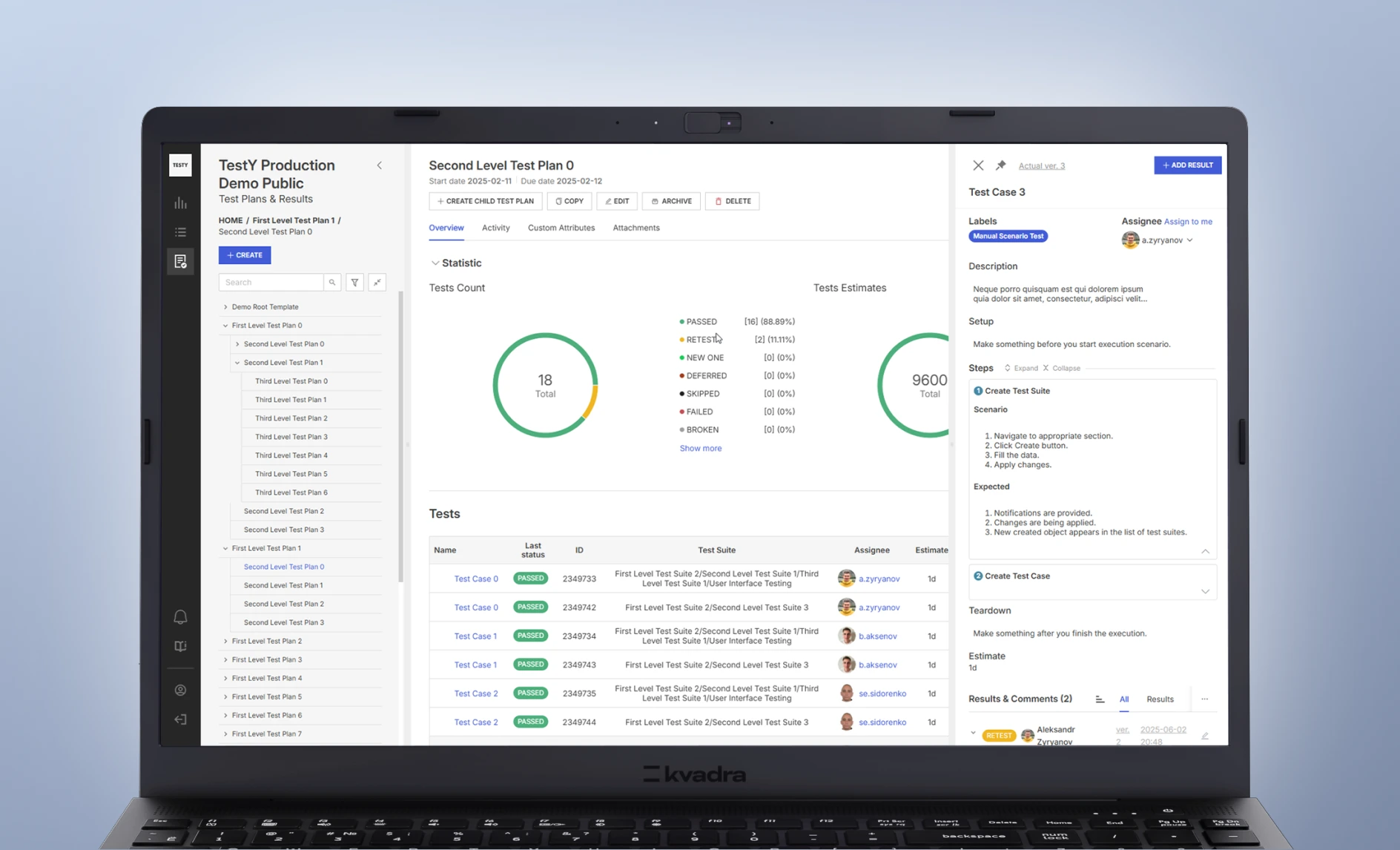The height and width of the screenshot is (850, 1400).
Task: Click the Add Result button
Action: 1187,165
